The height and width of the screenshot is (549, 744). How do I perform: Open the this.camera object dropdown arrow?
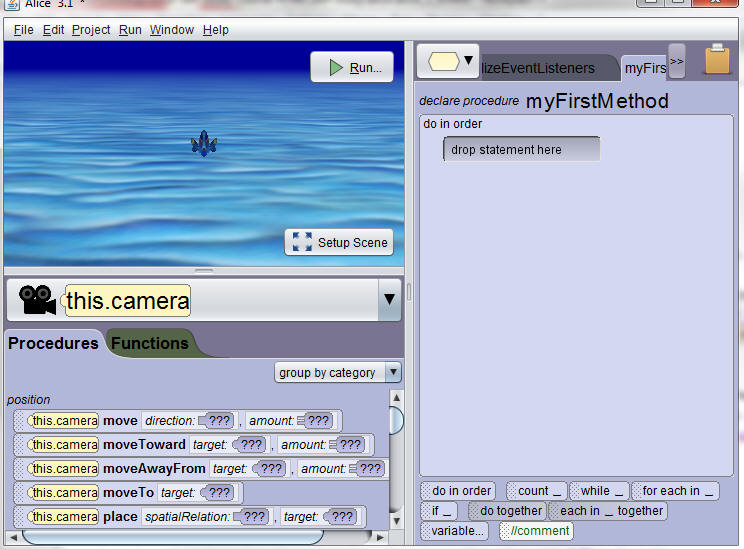pyautogui.click(x=389, y=299)
